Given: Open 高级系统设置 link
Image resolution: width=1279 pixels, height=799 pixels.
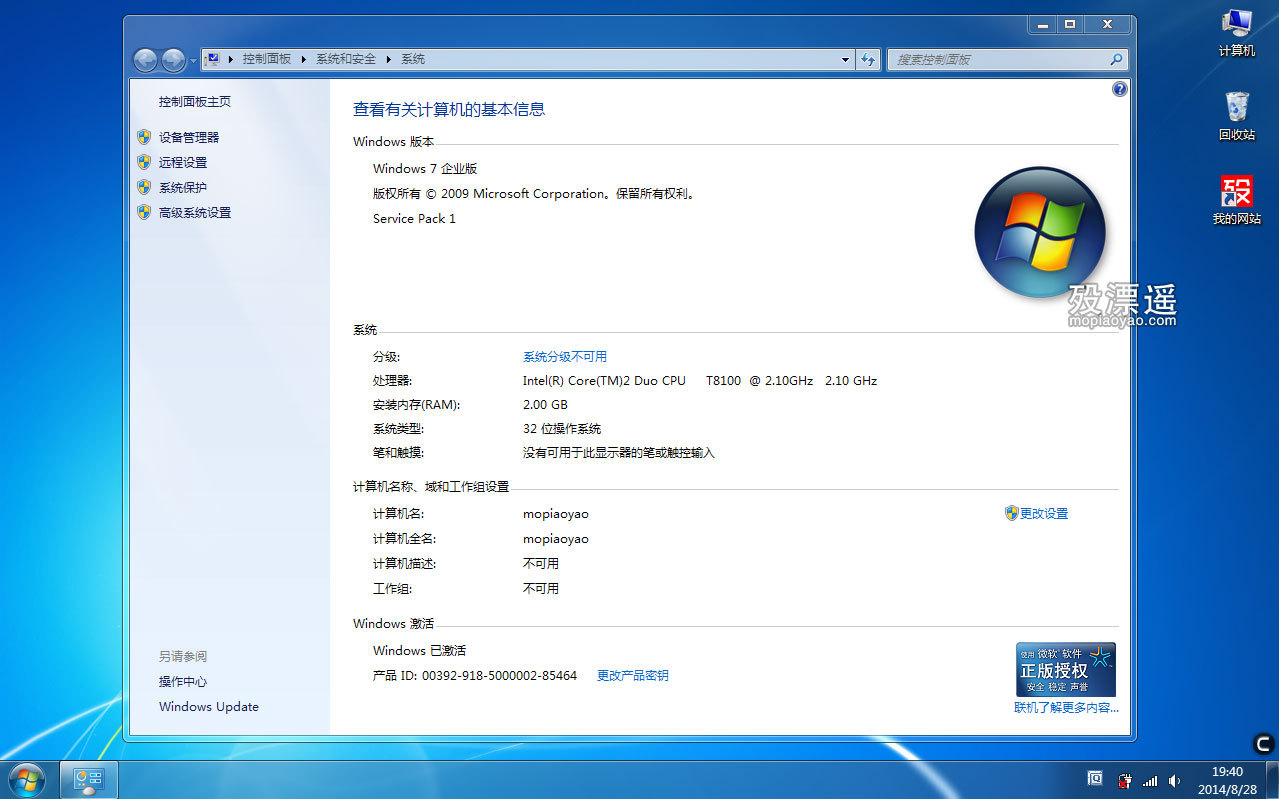Looking at the screenshot, I should point(194,212).
